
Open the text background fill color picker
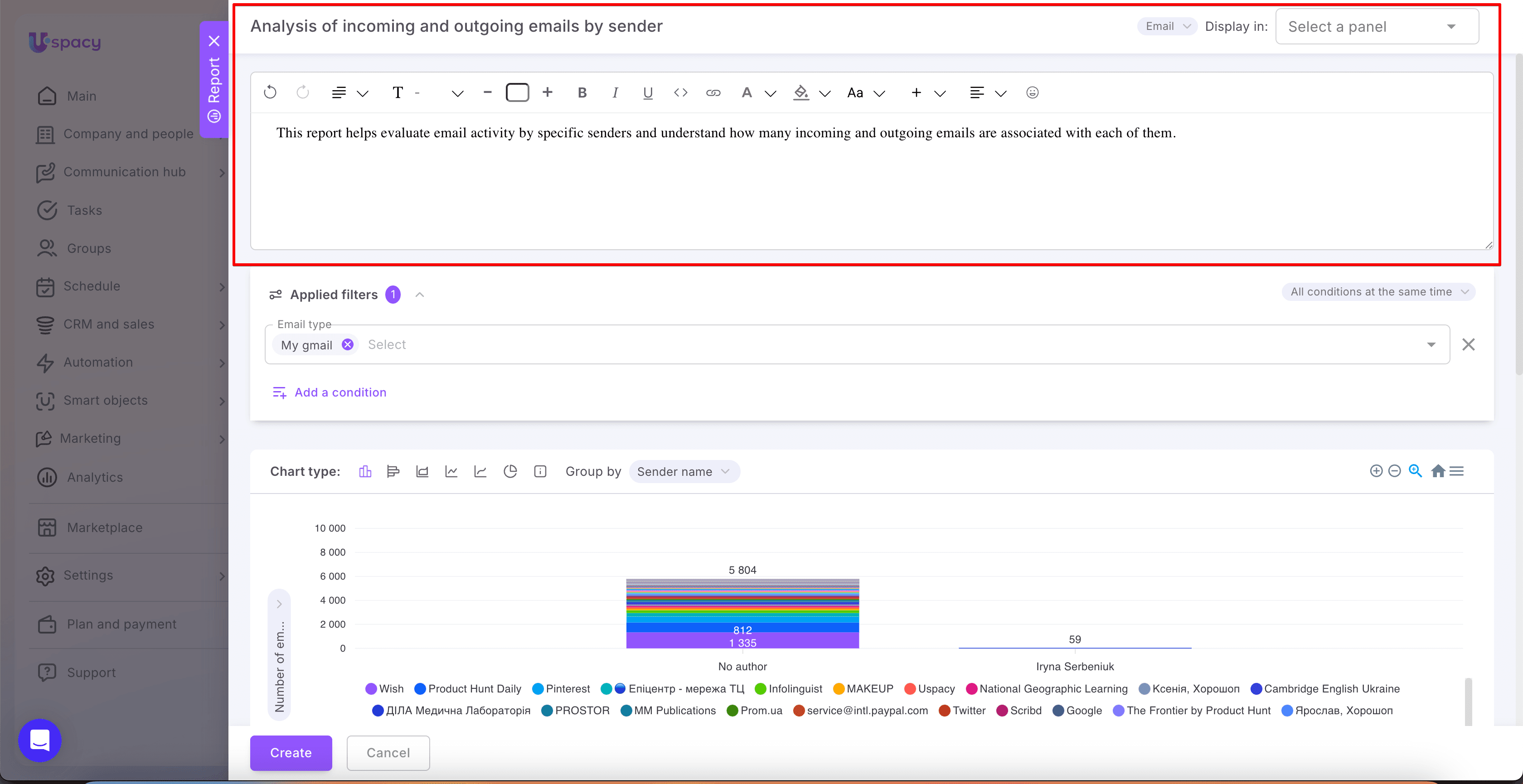pyautogui.click(x=801, y=92)
